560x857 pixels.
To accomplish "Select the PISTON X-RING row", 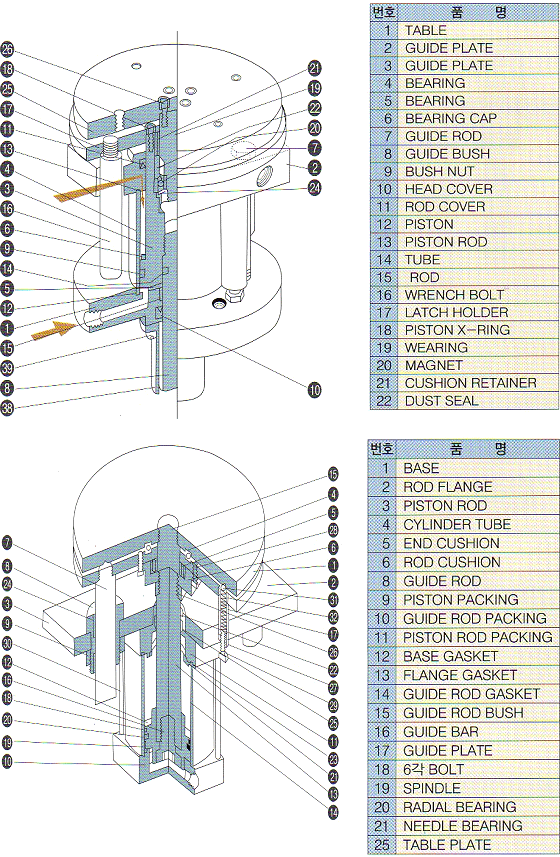I will 464,330.
